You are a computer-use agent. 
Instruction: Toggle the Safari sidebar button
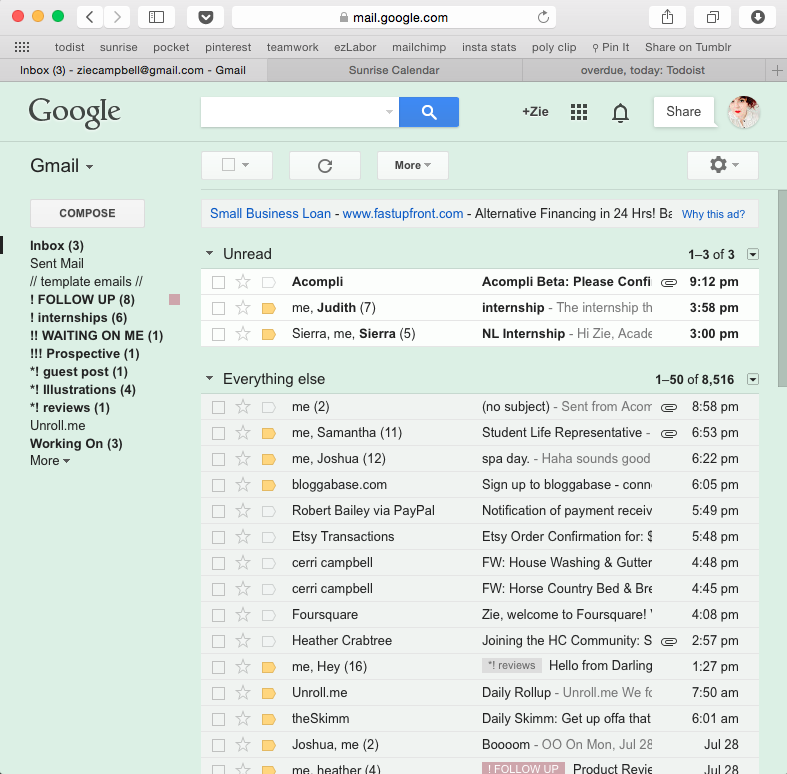click(156, 17)
